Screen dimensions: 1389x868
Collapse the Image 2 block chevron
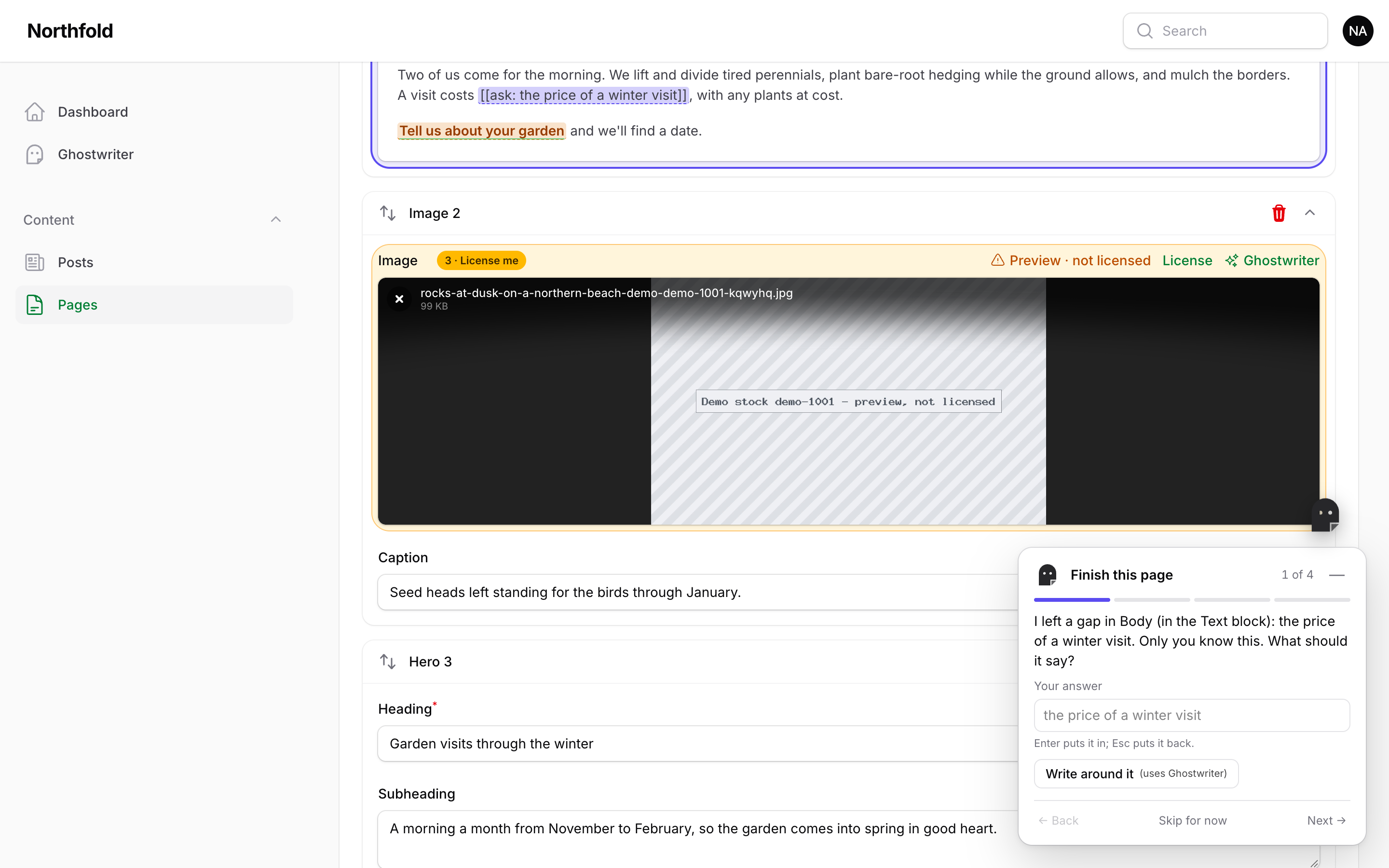click(1310, 213)
